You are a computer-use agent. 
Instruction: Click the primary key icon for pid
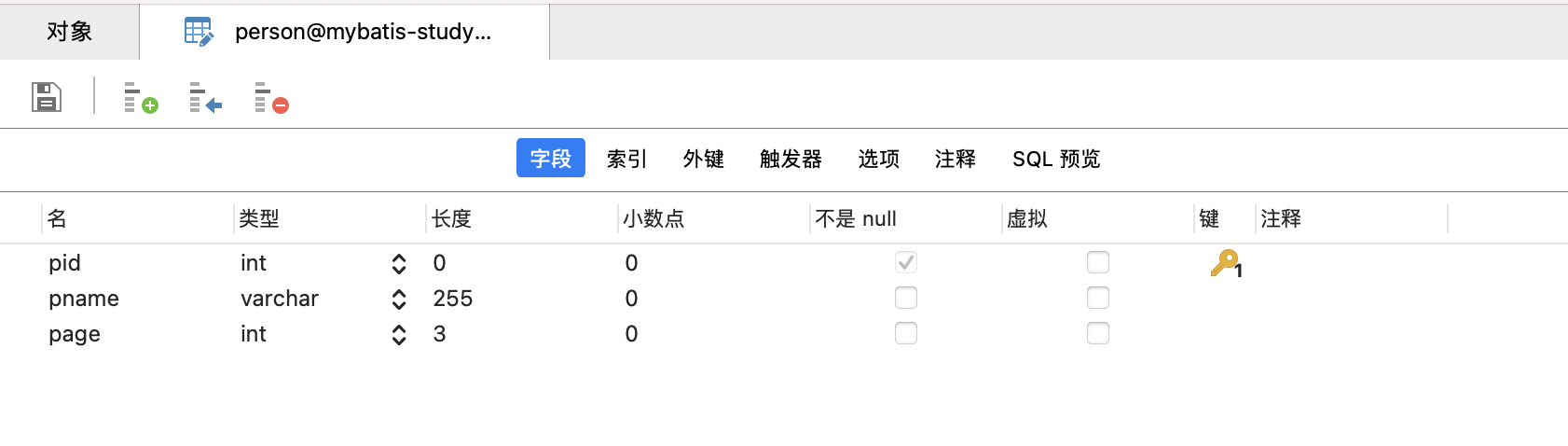coord(1226,263)
